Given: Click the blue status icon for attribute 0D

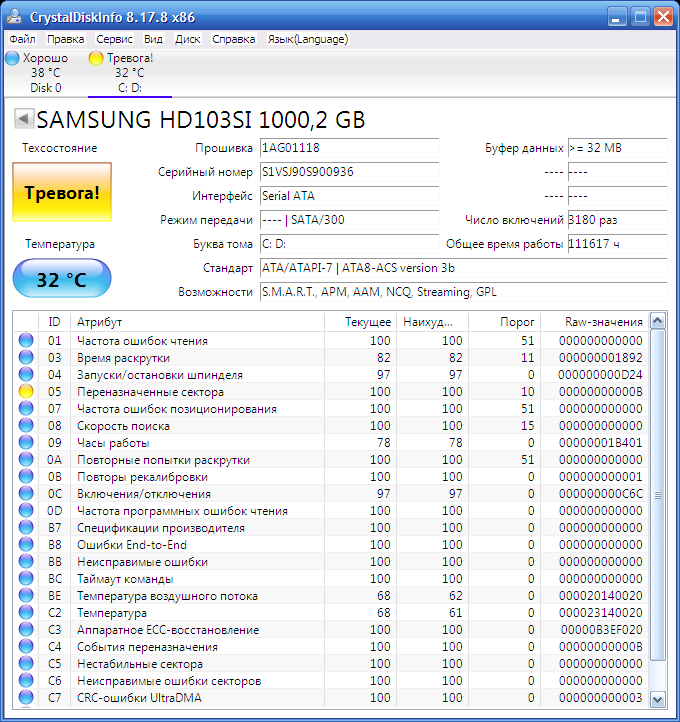Looking at the screenshot, I should [26, 511].
